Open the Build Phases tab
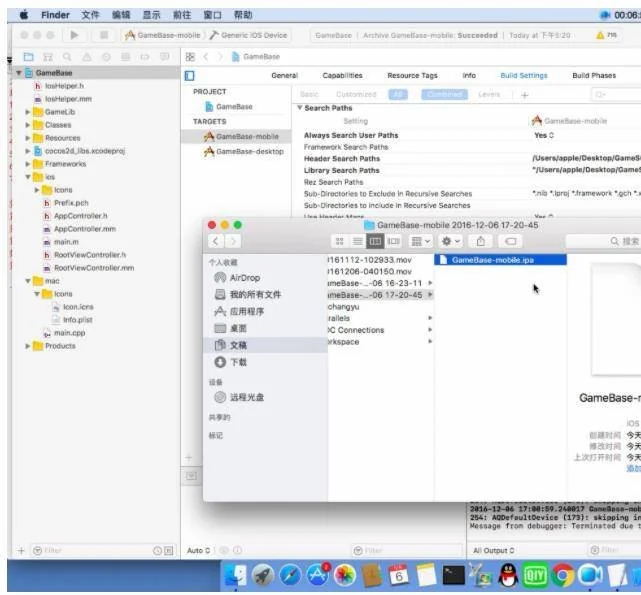This screenshot has width=641, height=595. point(594,76)
